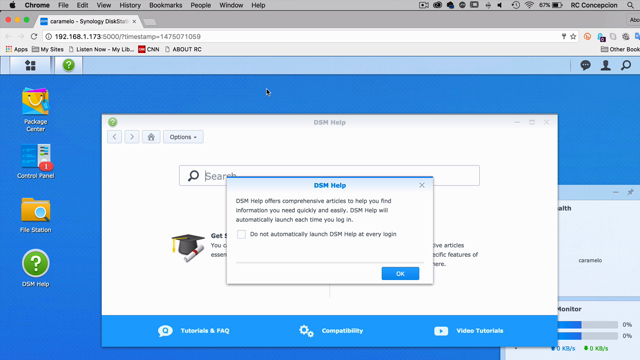Open the Options dropdown in DSM Help

(x=183, y=137)
